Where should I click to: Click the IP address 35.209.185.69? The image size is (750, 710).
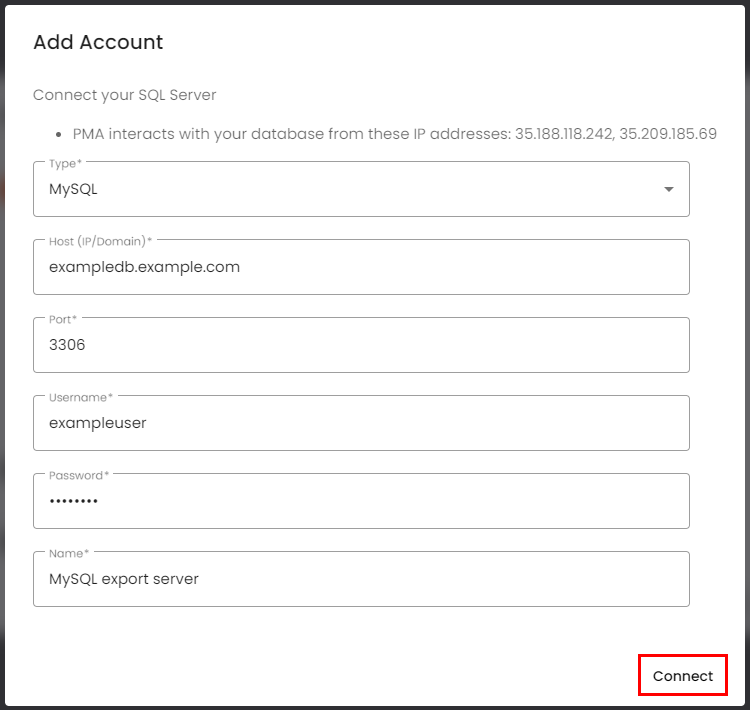[668, 134]
